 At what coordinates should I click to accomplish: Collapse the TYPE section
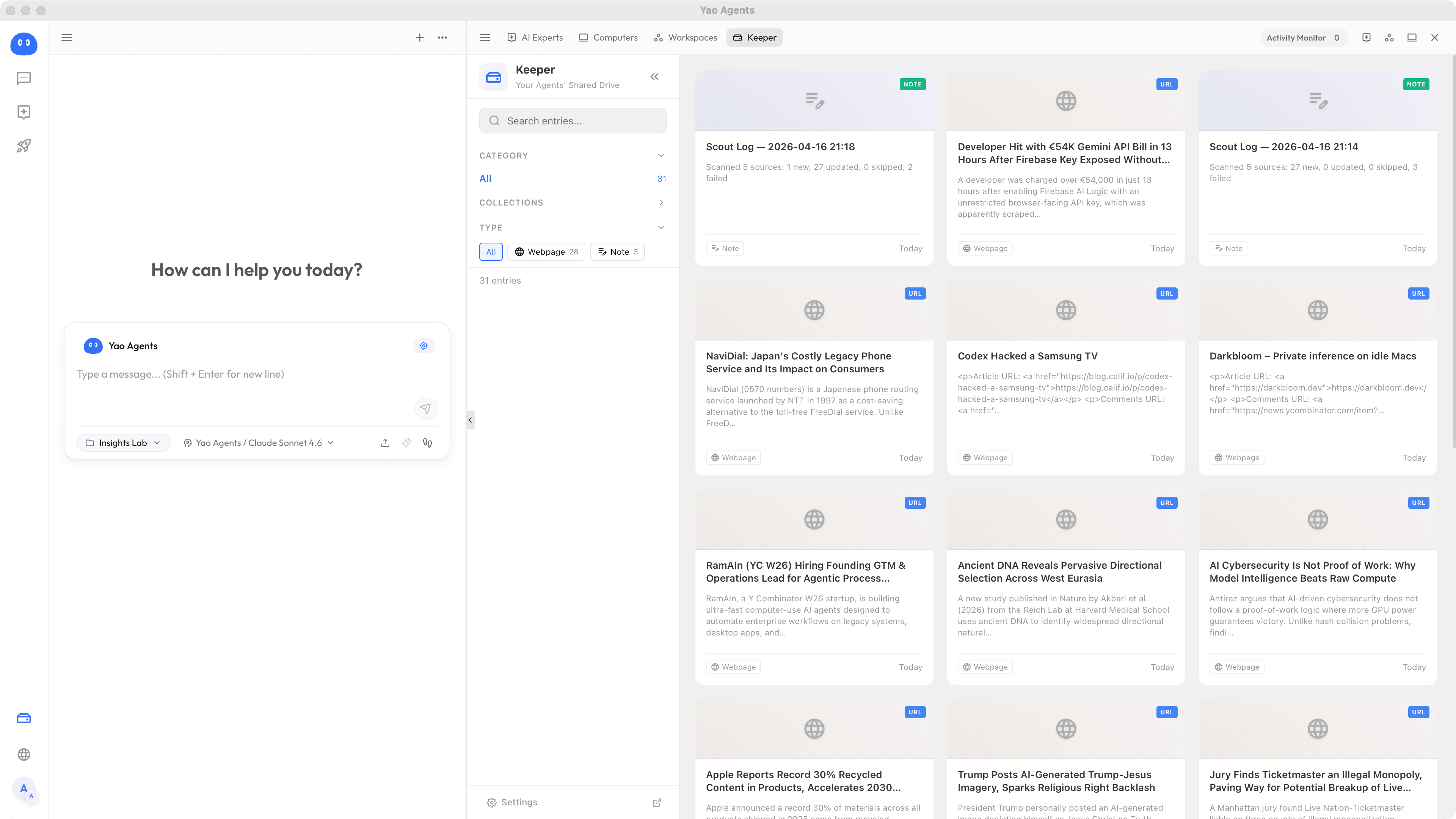coord(572,228)
